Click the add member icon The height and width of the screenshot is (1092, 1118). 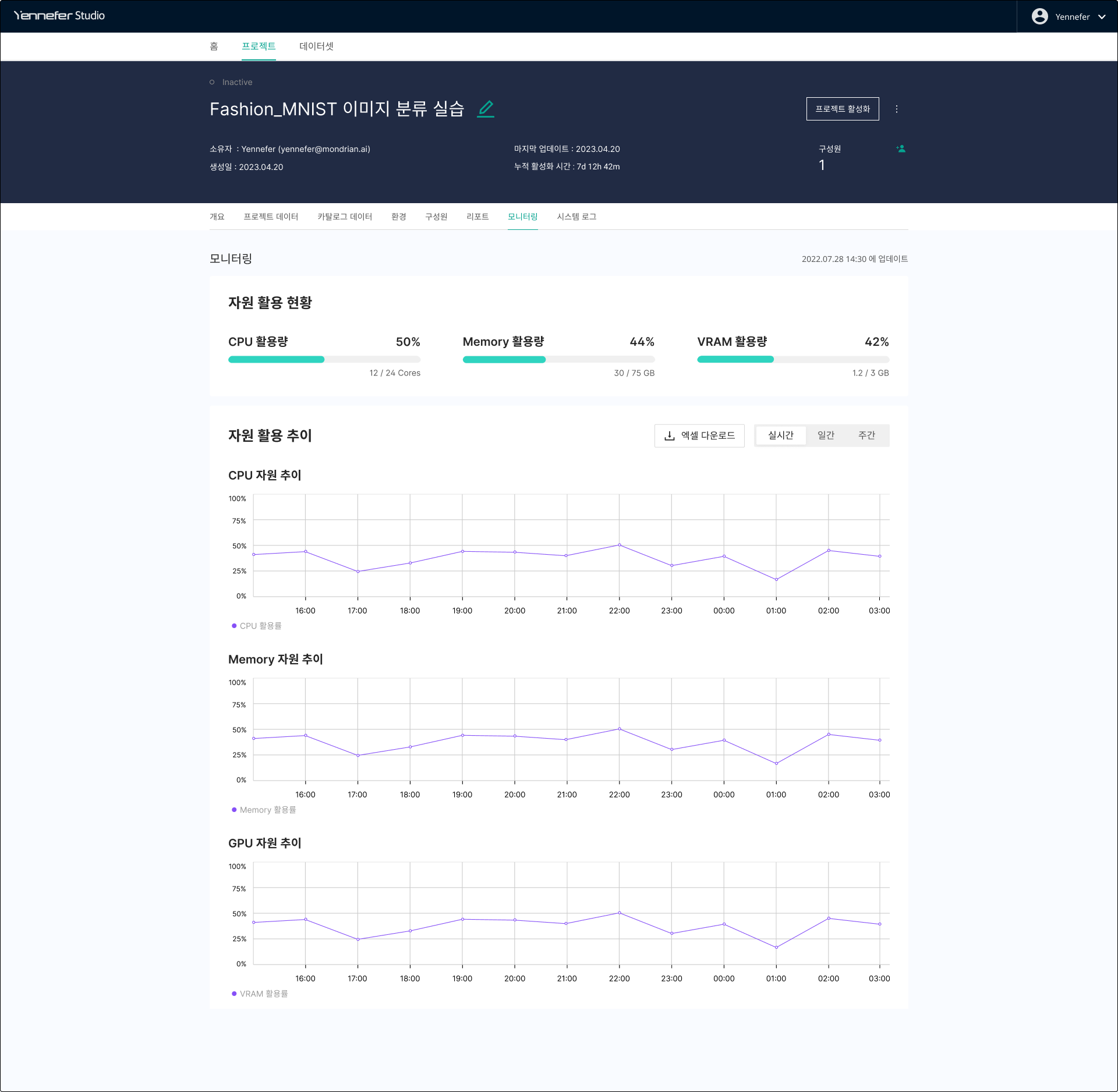[901, 149]
